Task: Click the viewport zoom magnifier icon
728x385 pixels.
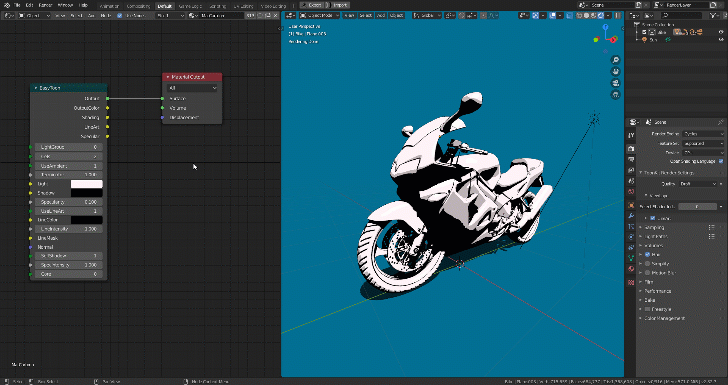Action: [x=616, y=60]
